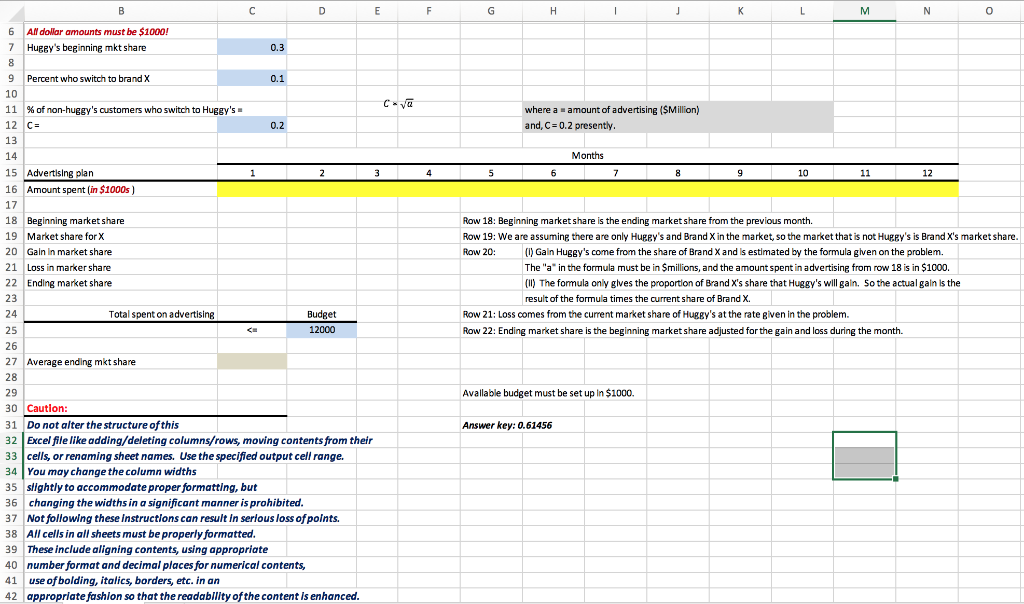1024x604 pixels.
Task: Click 'Answer key: 0.61456' text
Action: point(507,425)
